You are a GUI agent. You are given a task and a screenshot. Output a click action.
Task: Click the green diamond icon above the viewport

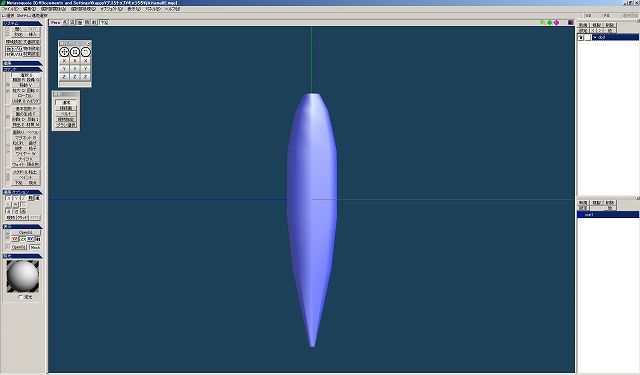(x=549, y=22)
